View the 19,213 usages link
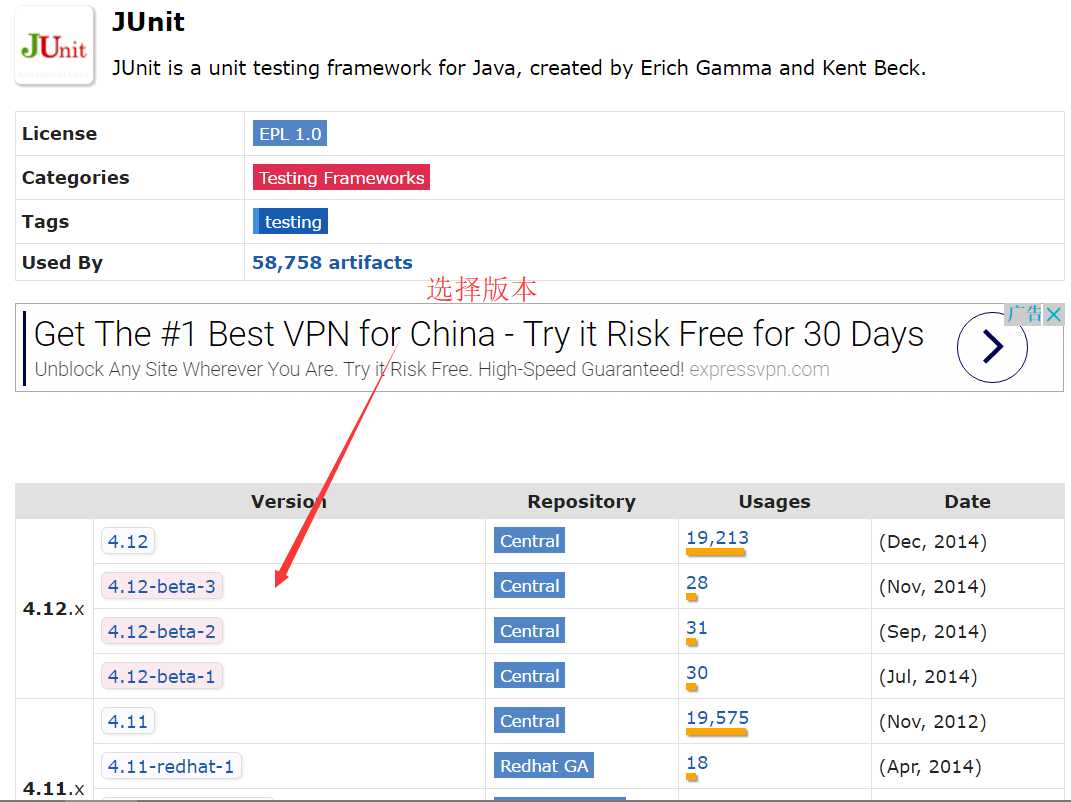The image size is (1071, 802). pos(717,538)
